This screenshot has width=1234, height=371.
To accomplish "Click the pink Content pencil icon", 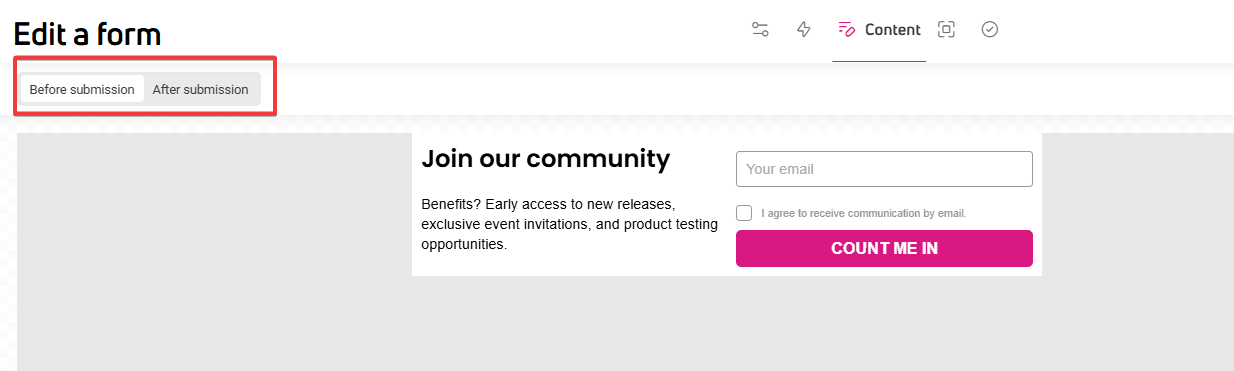I will (x=847, y=29).
